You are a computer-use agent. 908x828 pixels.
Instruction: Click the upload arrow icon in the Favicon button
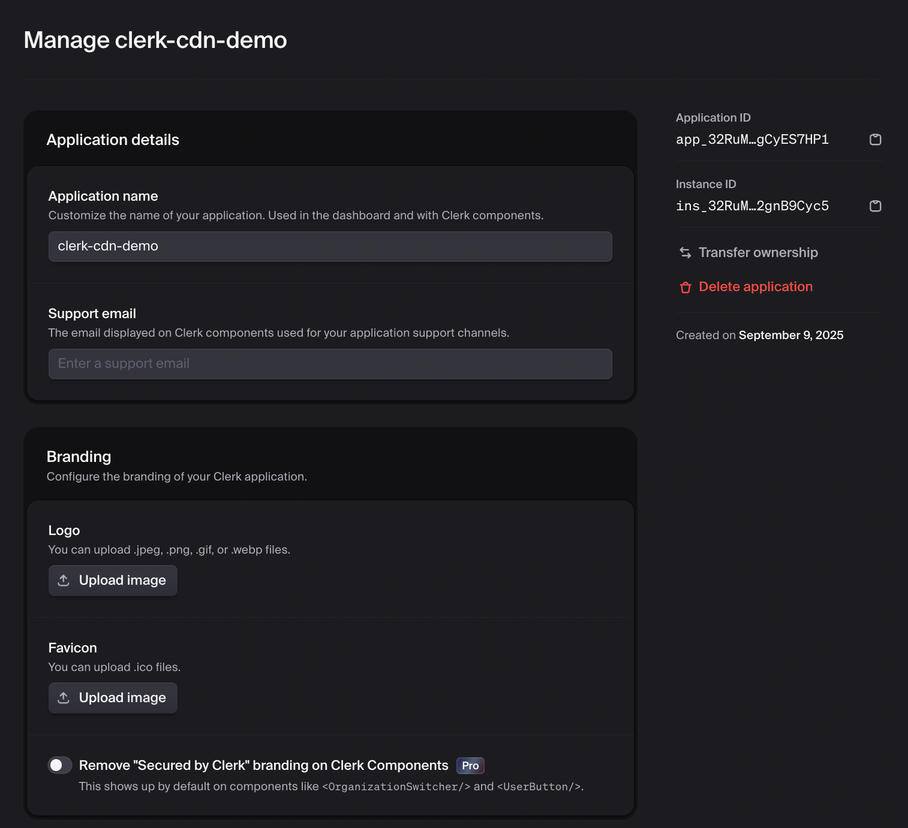click(64, 697)
